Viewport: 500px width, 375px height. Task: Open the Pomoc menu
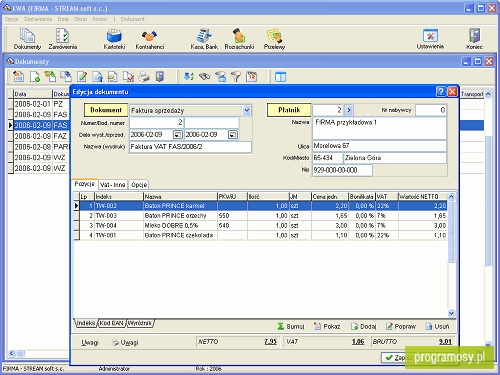click(100, 19)
